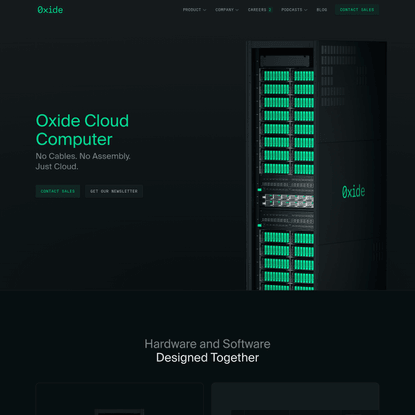The height and width of the screenshot is (415, 415).
Task: Click the Oxide Cloud Computer headline
Action: tap(82, 130)
